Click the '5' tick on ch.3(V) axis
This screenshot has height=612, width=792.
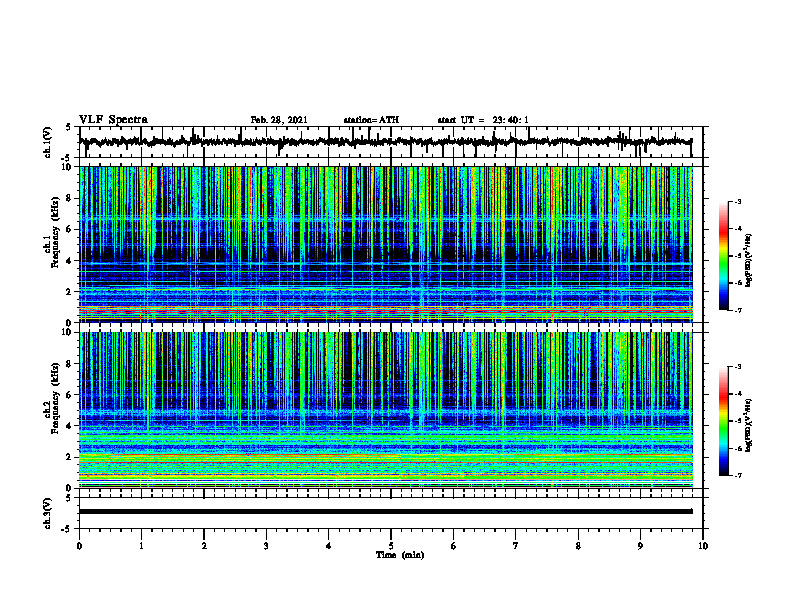(x=68, y=498)
